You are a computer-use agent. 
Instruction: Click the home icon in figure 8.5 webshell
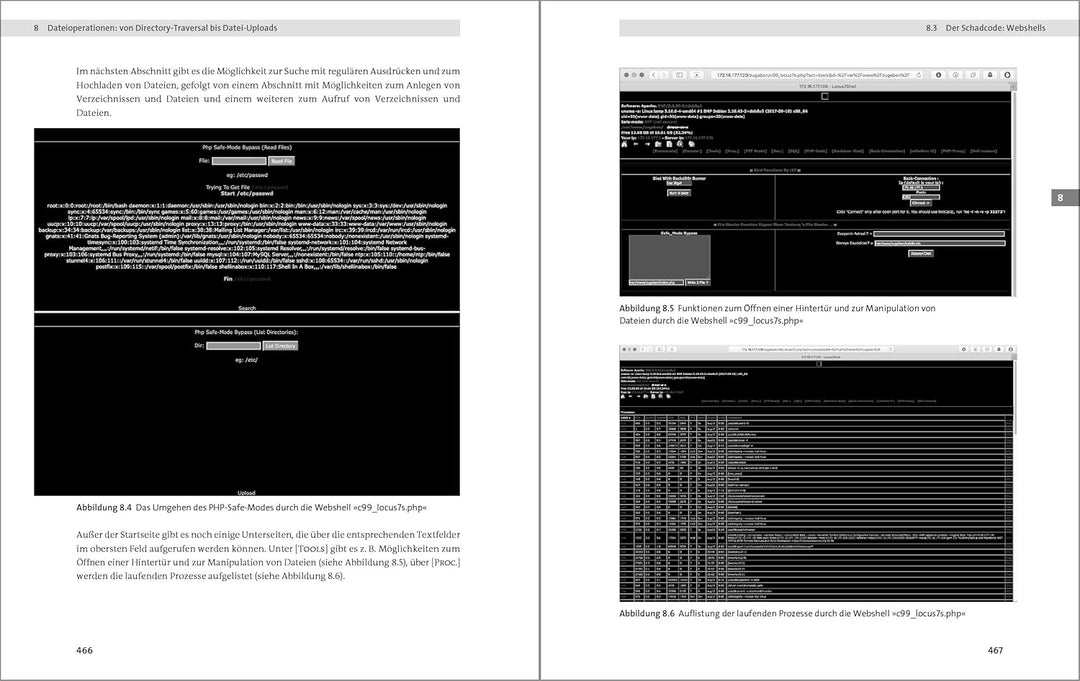pyautogui.click(x=624, y=144)
